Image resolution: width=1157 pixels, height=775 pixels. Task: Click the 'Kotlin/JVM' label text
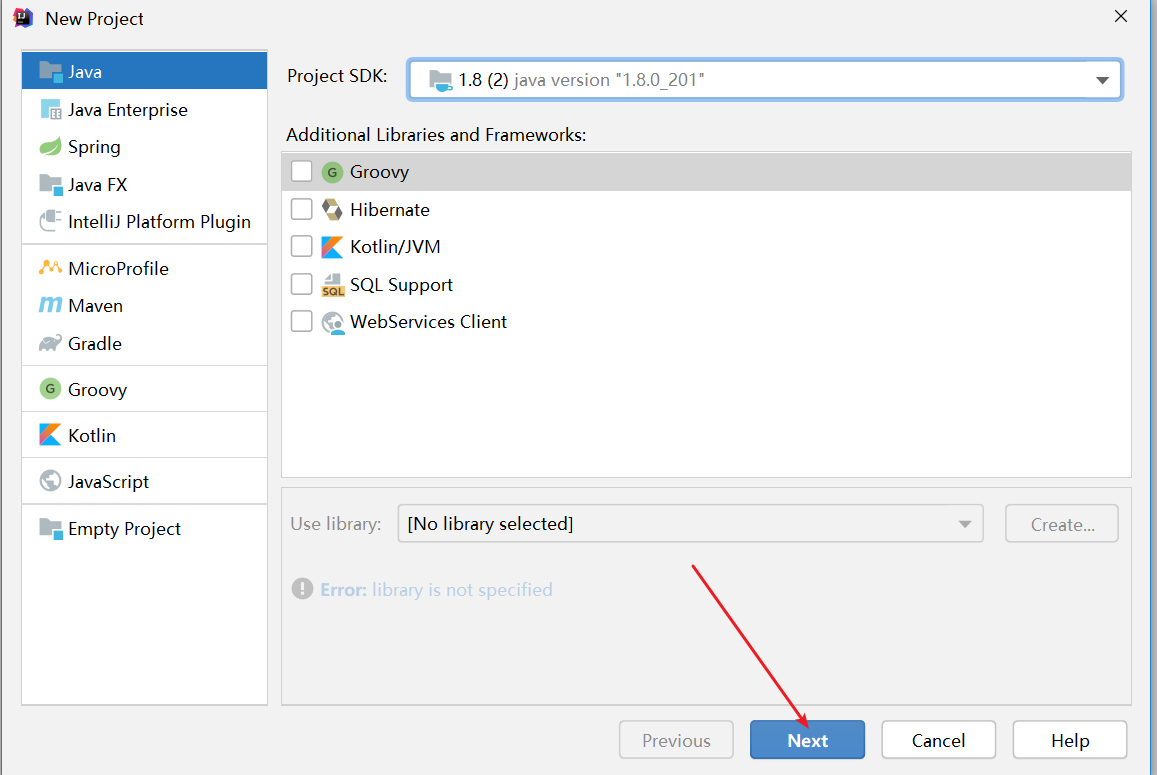[x=395, y=247]
